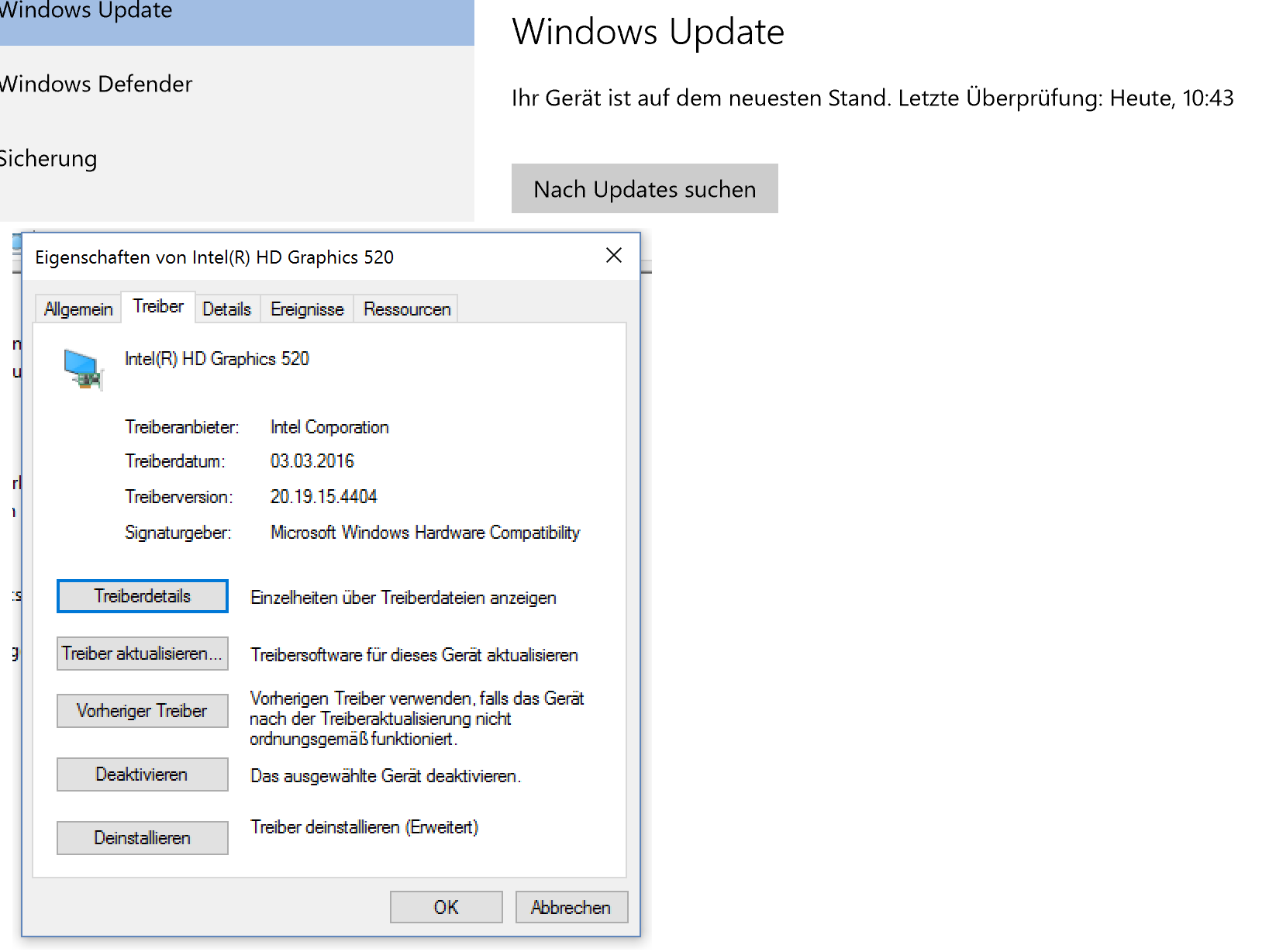Image resolution: width=1269 pixels, height=952 pixels.
Task: Open Sicherung in the settings sidebar
Action: (x=237, y=158)
